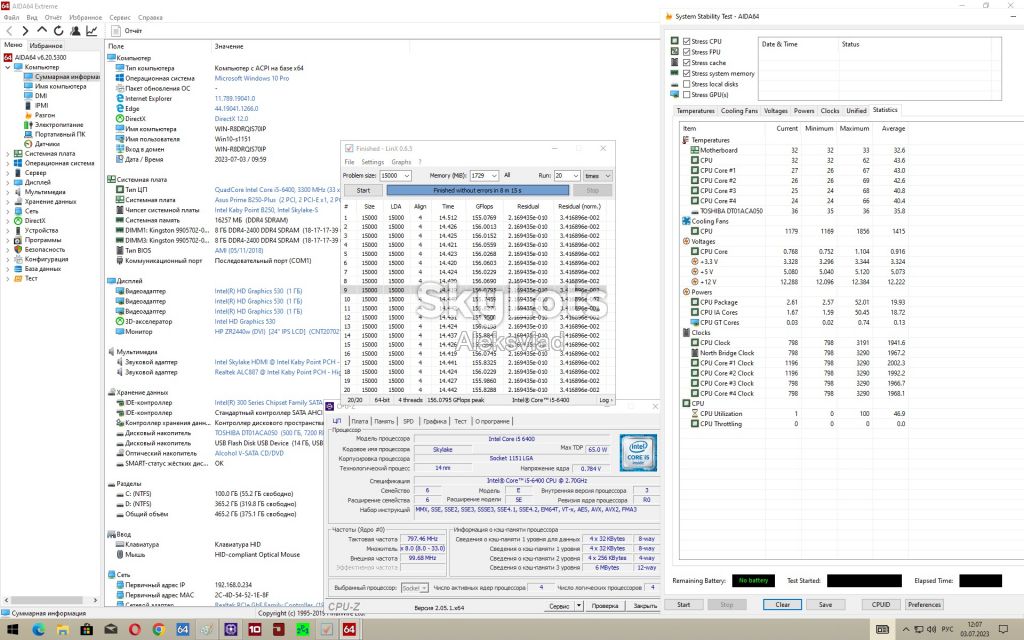Open the LinX Run count dropdown
Screen dimensions: 1024x640
coord(575,176)
